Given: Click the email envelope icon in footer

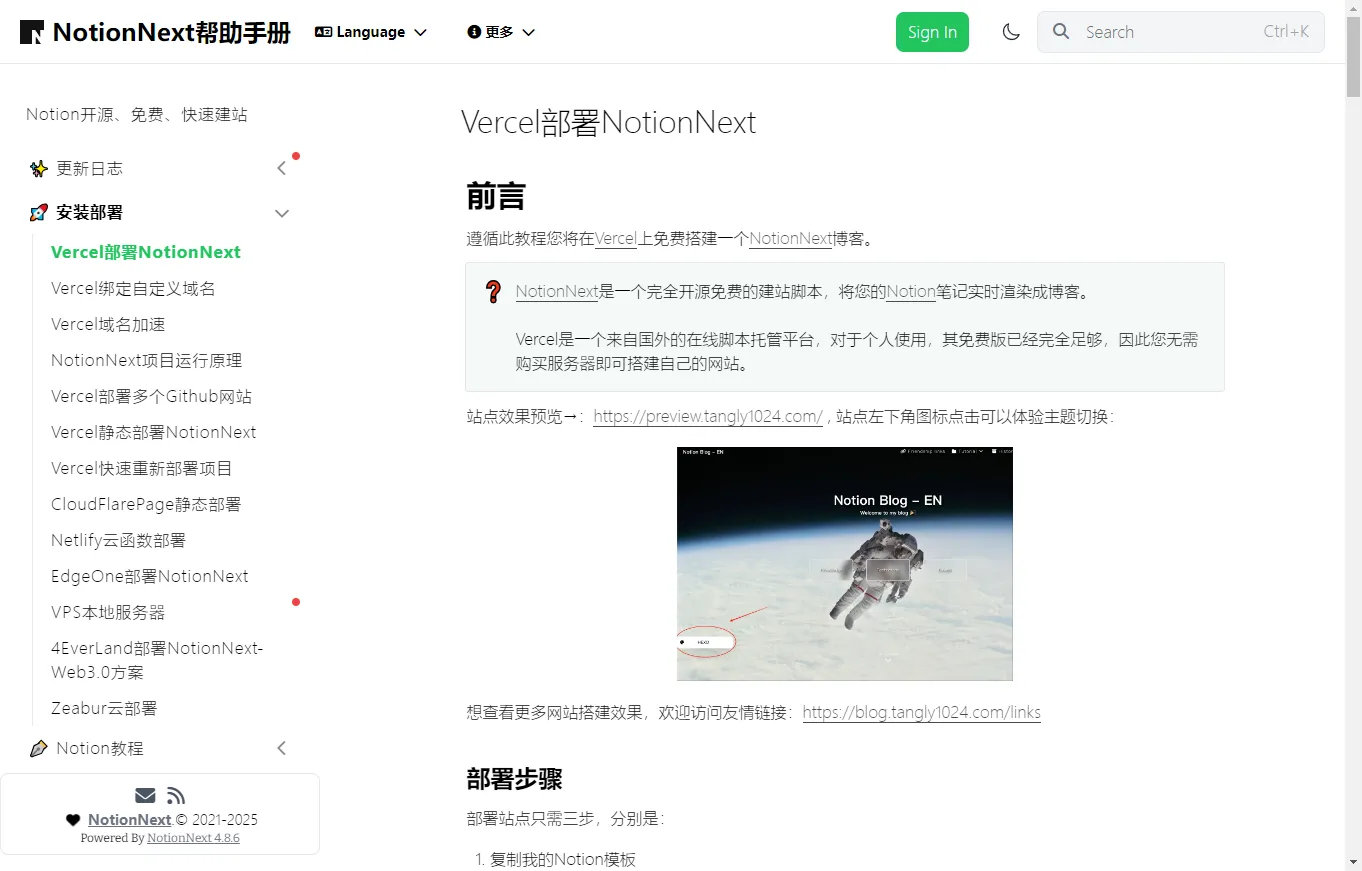Looking at the screenshot, I should [x=145, y=795].
